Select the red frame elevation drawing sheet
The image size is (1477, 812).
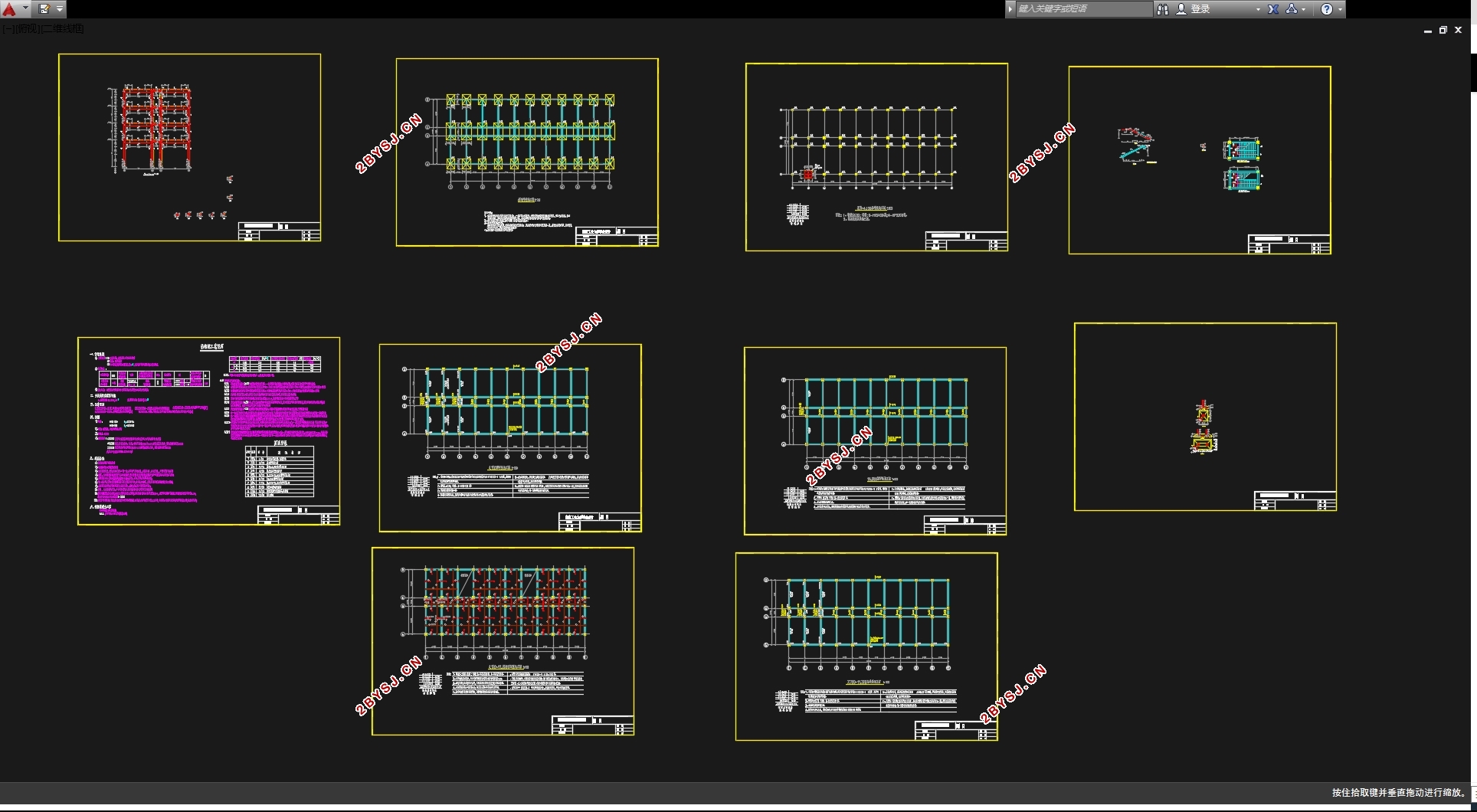pyautogui.click(x=190, y=147)
